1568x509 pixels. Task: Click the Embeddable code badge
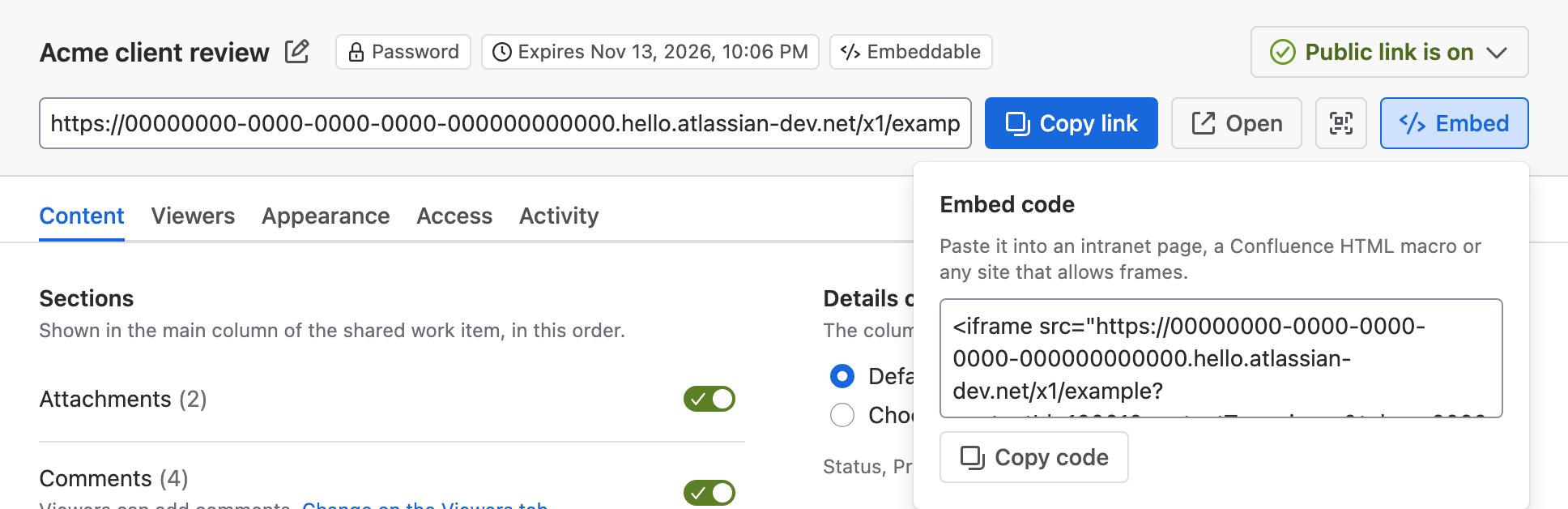click(911, 52)
